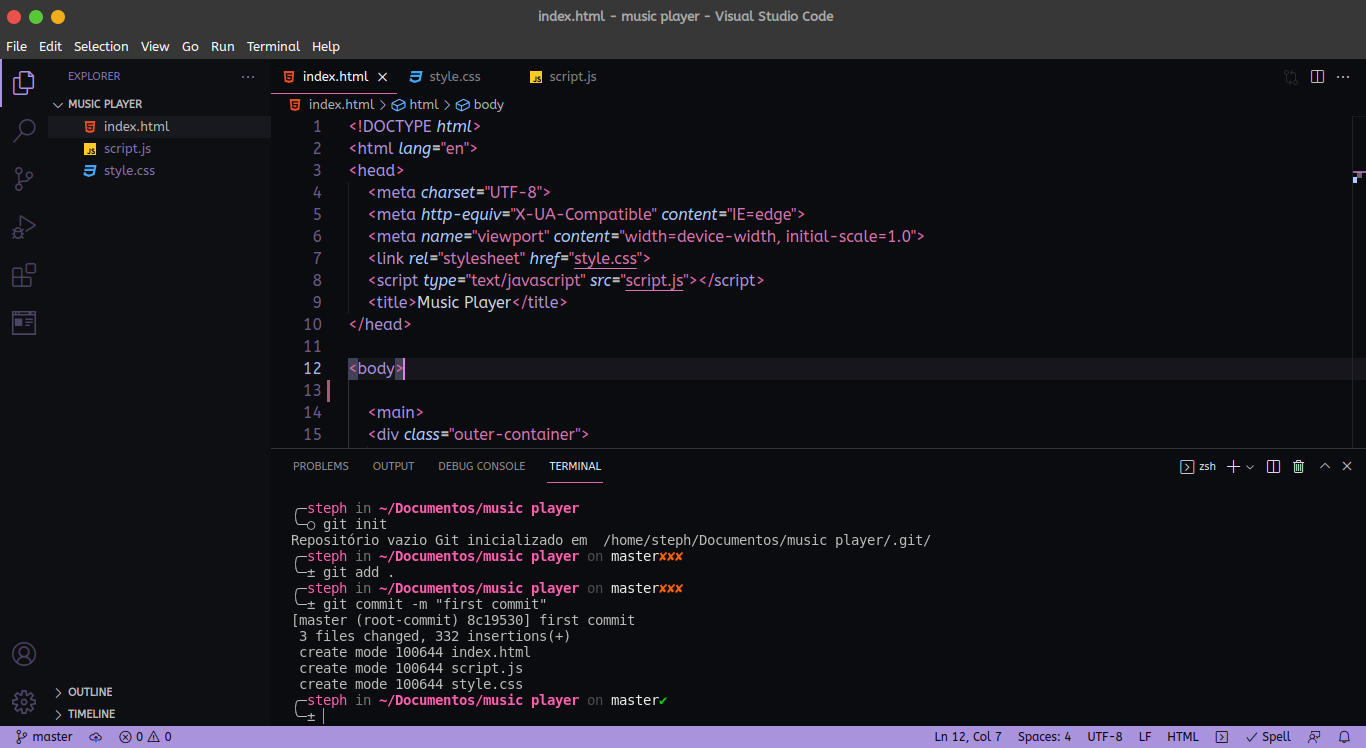Open the View menu

[155, 46]
